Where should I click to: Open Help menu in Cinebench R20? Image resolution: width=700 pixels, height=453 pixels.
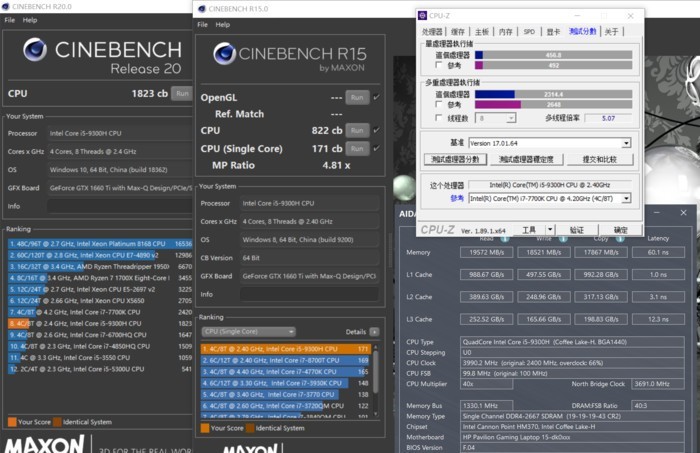pyautogui.click(x=30, y=20)
